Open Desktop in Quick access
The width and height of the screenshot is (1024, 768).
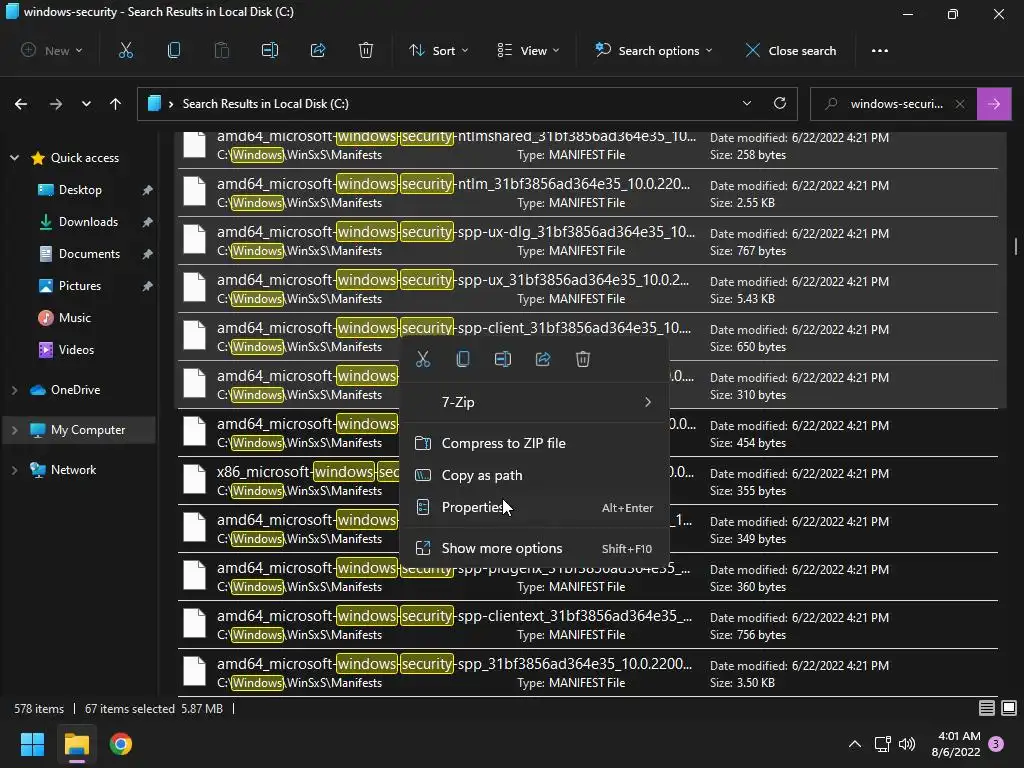pos(80,189)
